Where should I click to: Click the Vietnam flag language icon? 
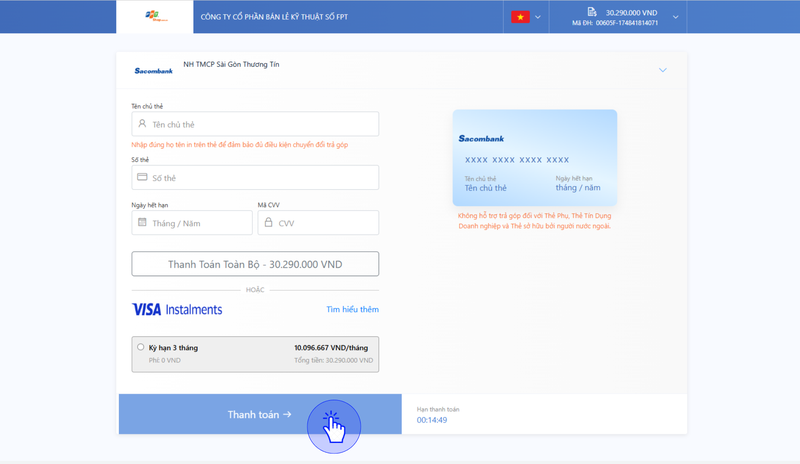520,17
